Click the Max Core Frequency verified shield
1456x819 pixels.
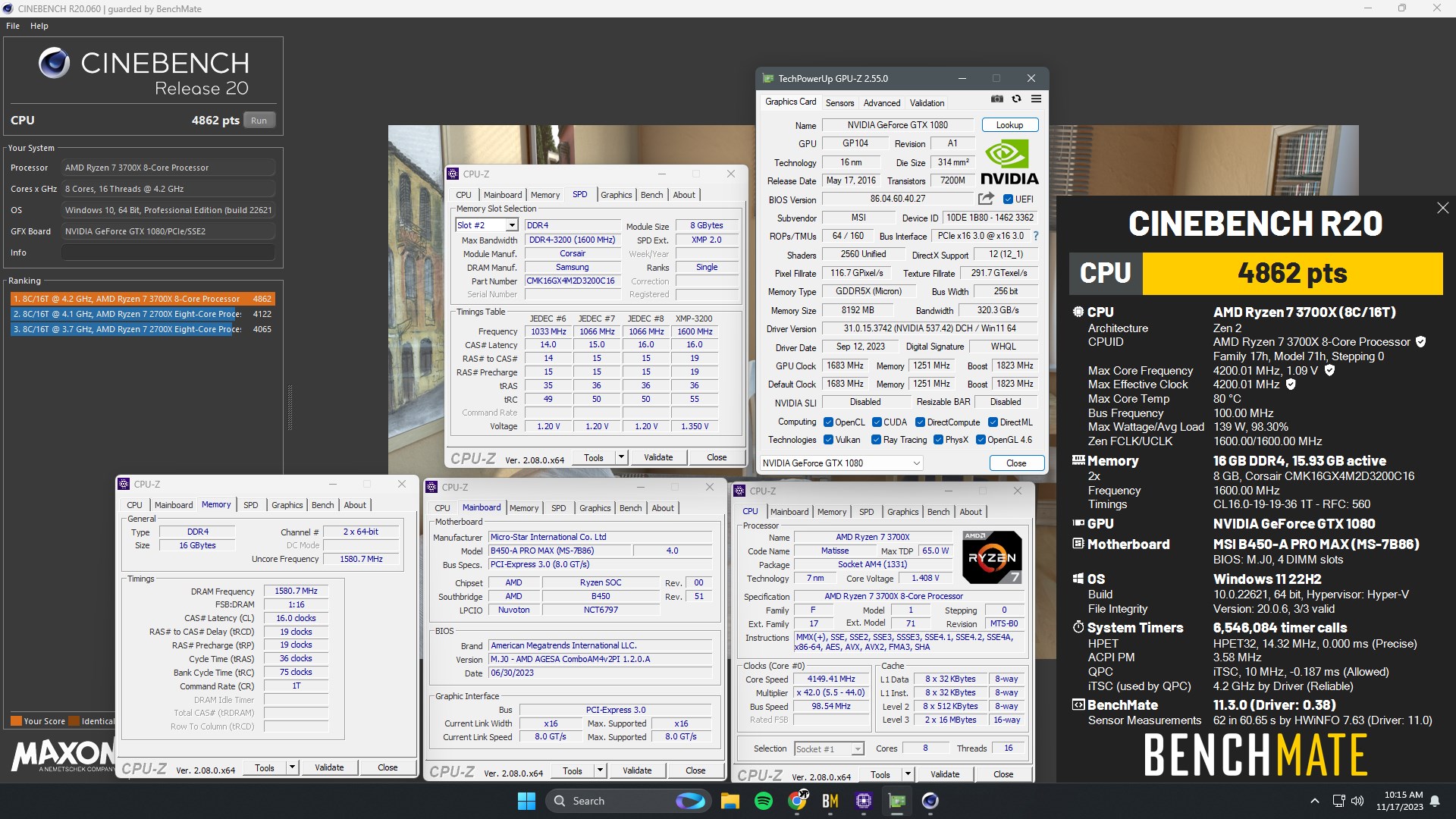pos(1329,371)
